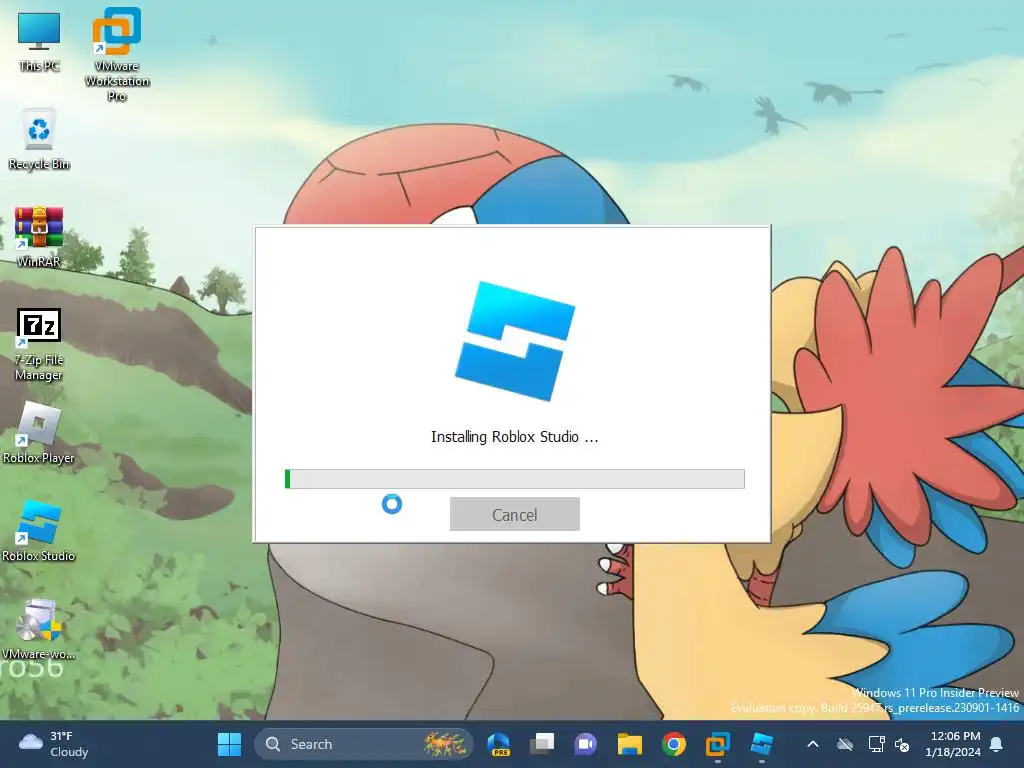The image size is (1024, 768).
Task: Select the 'Installing Roblox Studio ...' status text
Action: (515, 437)
